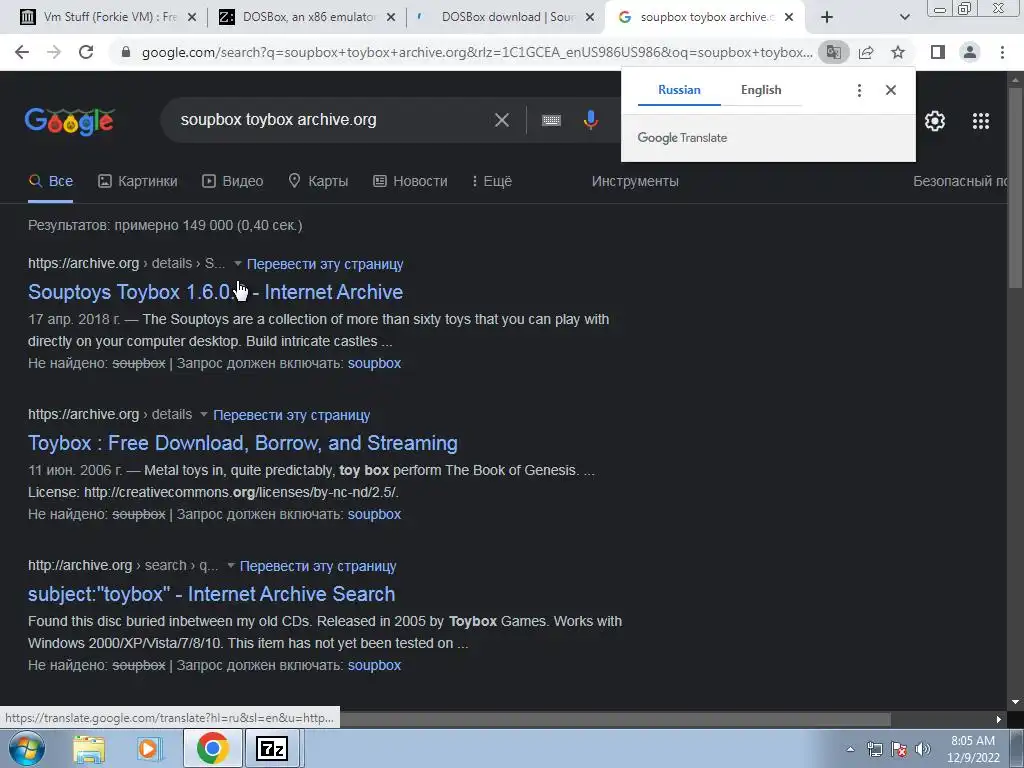Click the forward navigation arrow
Screen dimensions: 1024x768
tap(54, 52)
